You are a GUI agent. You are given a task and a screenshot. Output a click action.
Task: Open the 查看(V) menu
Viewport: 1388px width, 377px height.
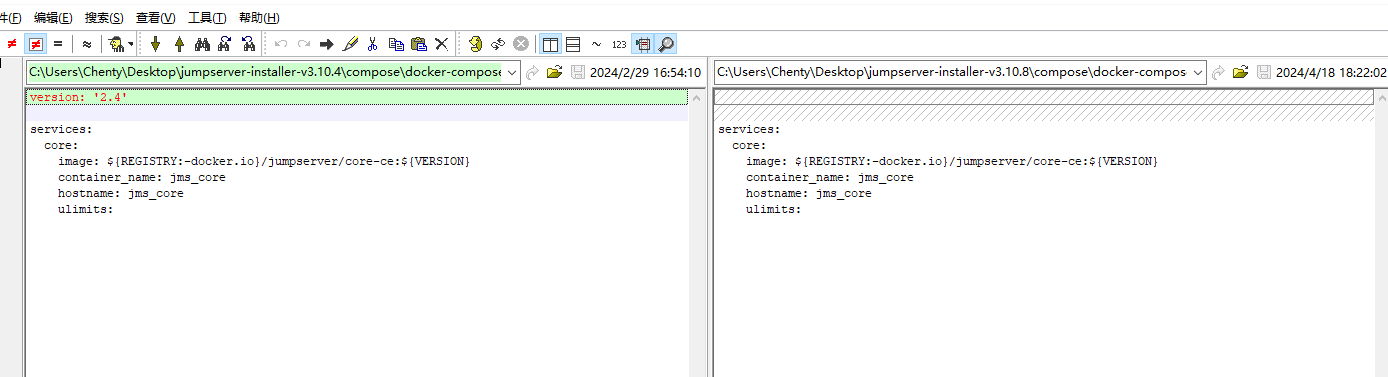156,18
